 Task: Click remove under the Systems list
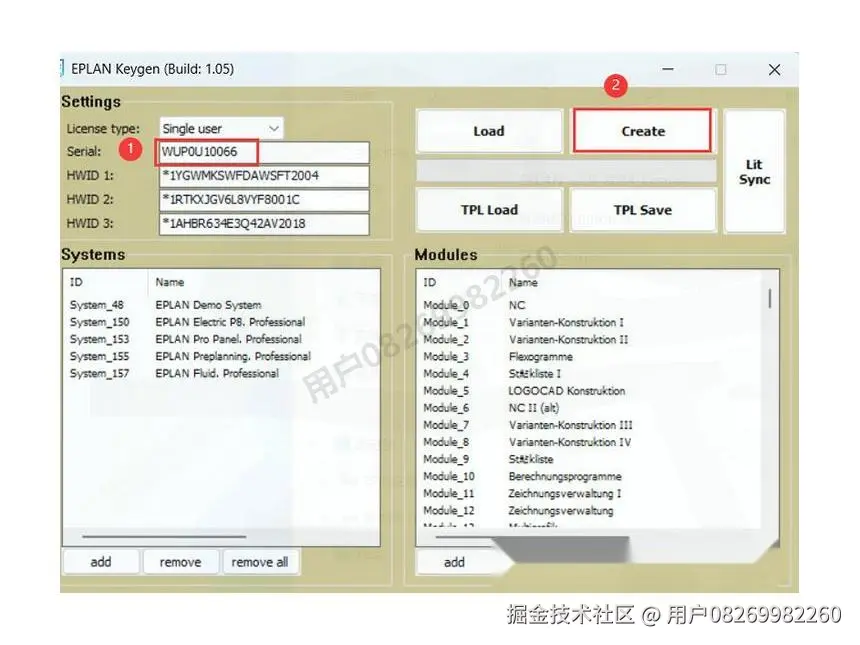tap(180, 562)
